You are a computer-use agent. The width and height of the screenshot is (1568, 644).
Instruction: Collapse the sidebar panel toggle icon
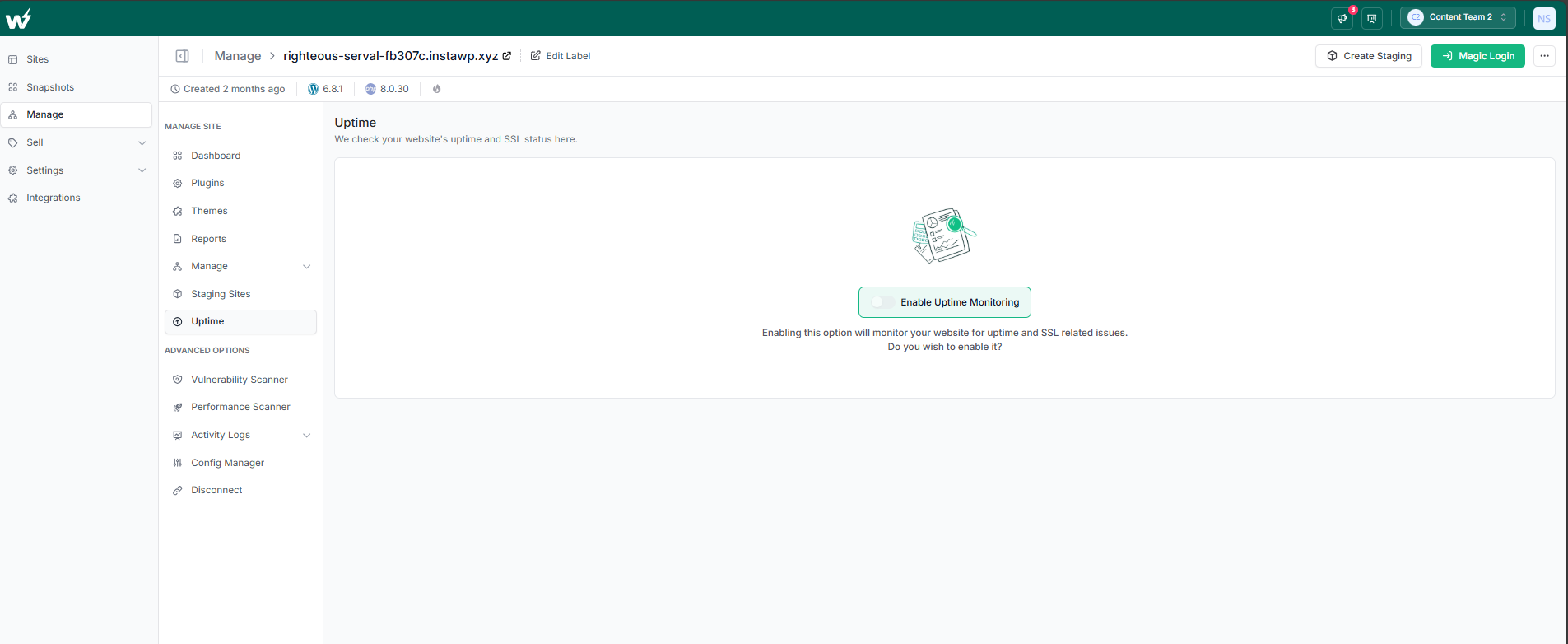(x=183, y=56)
